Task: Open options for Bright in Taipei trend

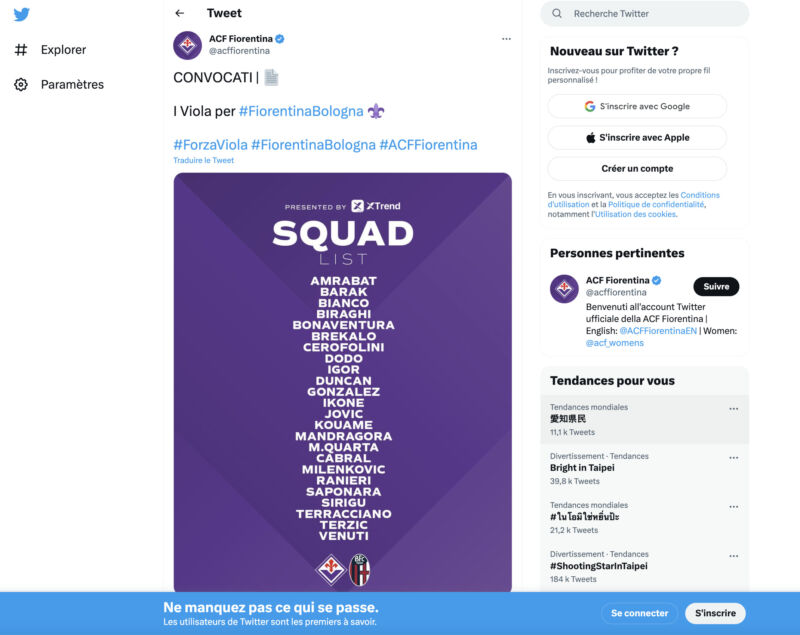Action: [734, 458]
